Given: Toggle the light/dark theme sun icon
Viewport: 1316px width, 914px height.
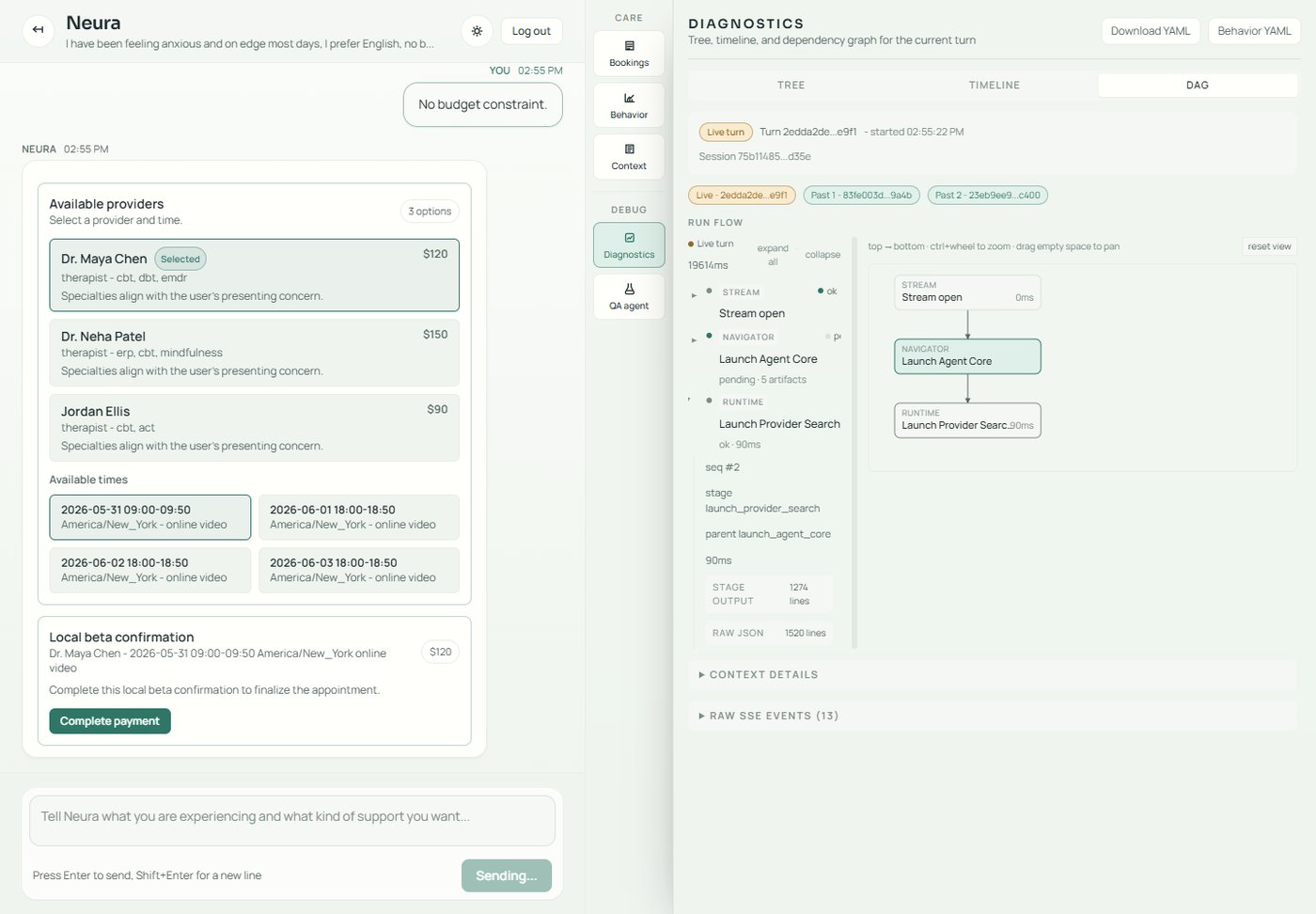Looking at the screenshot, I should 478,31.
